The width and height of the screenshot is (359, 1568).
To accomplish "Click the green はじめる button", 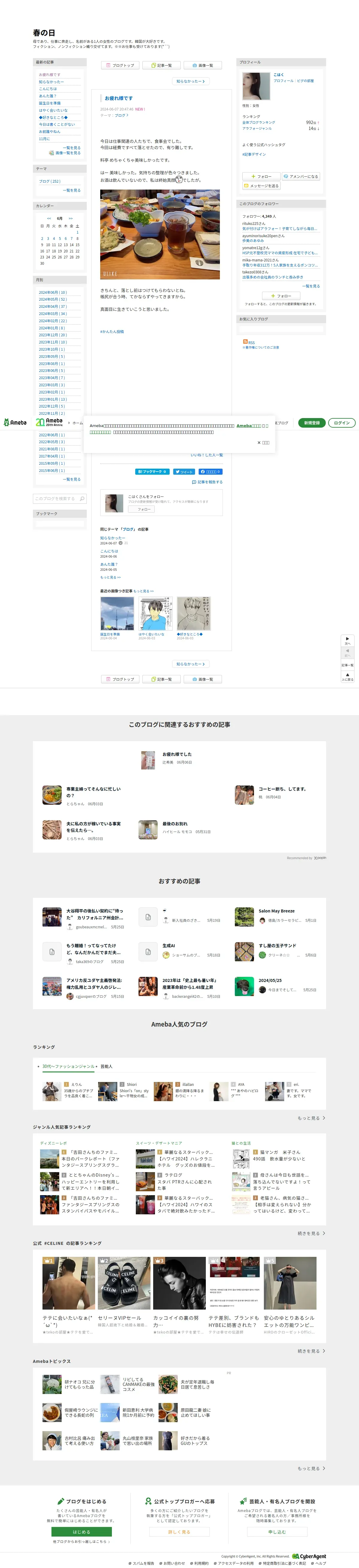I will (82, 1531).
